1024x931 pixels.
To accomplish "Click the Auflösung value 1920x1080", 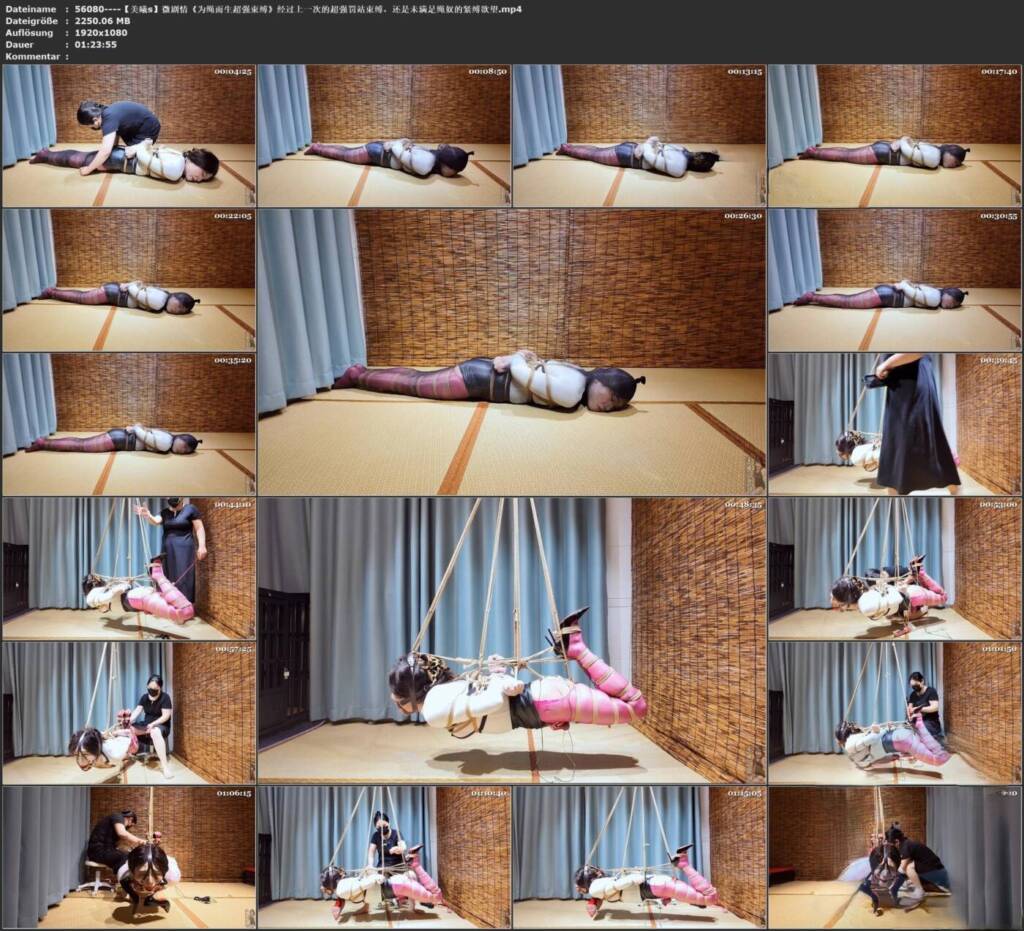I will [101, 33].
